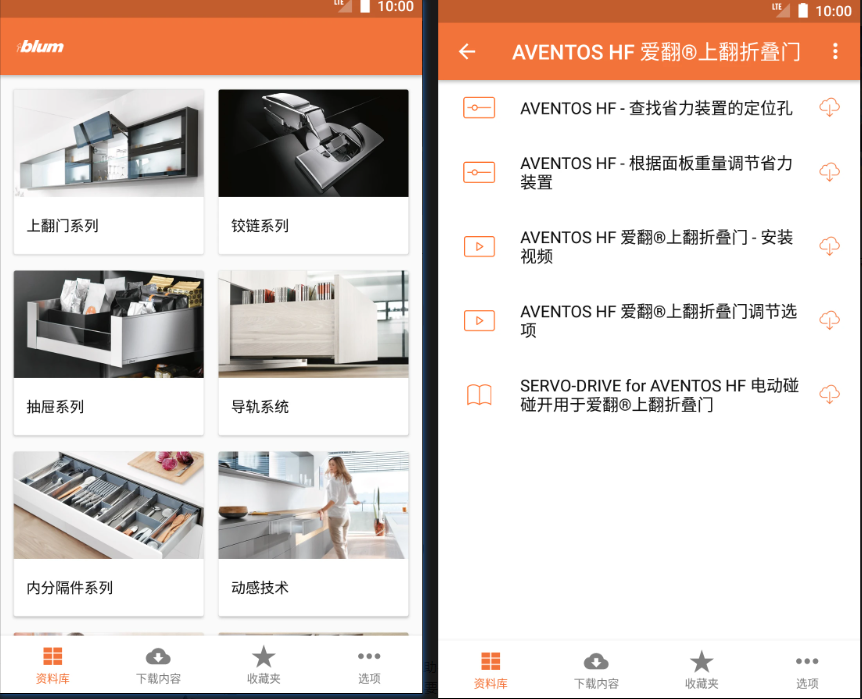
Task: Open 下载内容 tab in left screen bottom bar
Action: coord(158,665)
